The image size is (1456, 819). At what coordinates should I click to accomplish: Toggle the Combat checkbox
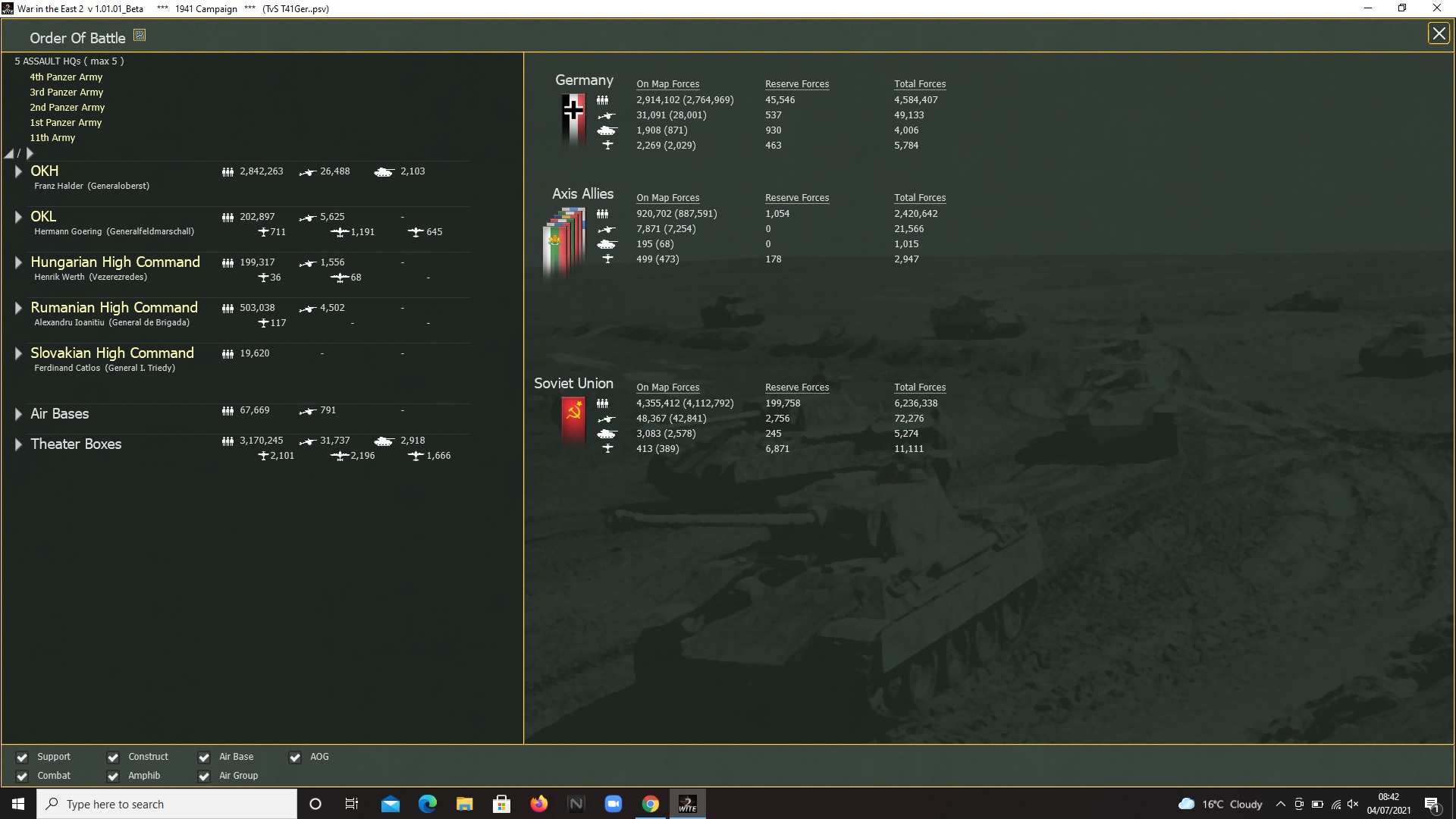pos(22,777)
